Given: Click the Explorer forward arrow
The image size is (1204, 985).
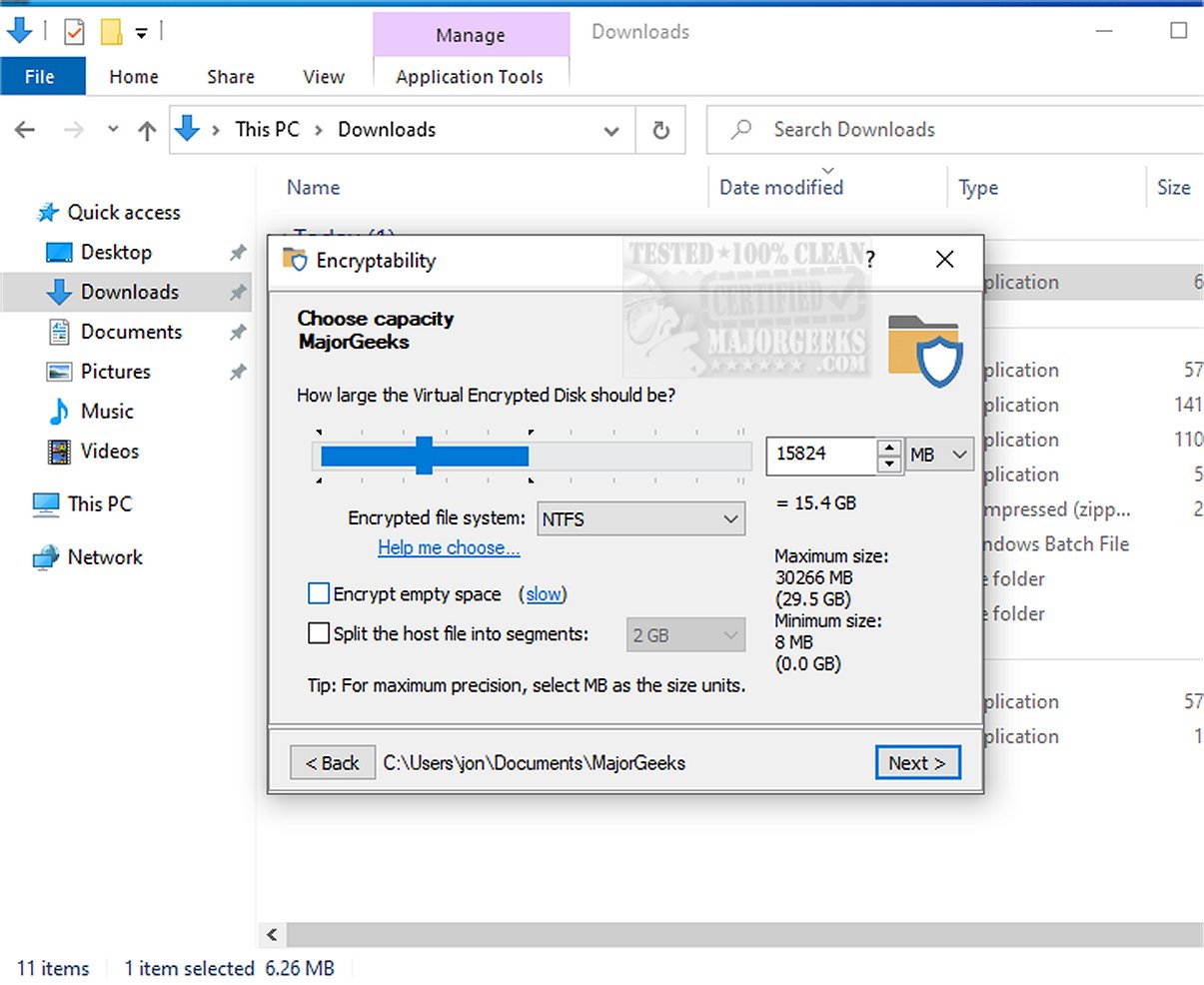Looking at the screenshot, I should click(74, 130).
